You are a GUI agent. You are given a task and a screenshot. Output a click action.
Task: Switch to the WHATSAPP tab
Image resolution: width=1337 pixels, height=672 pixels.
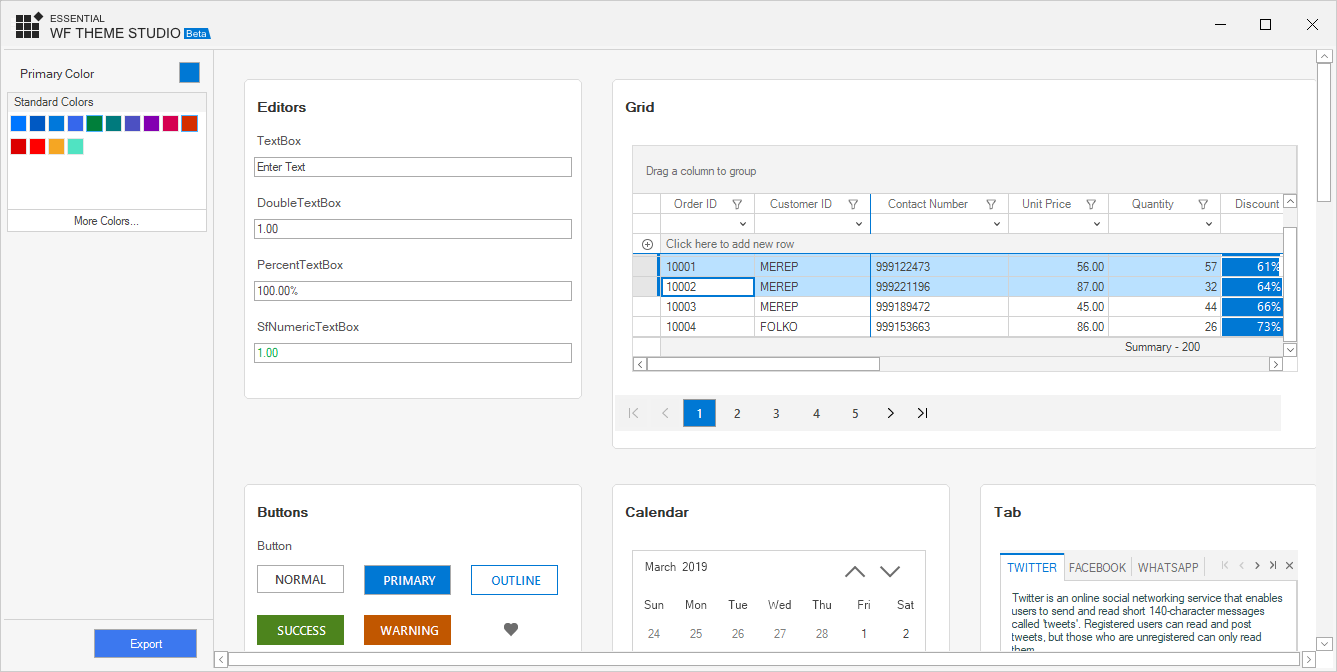[1167, 567]
